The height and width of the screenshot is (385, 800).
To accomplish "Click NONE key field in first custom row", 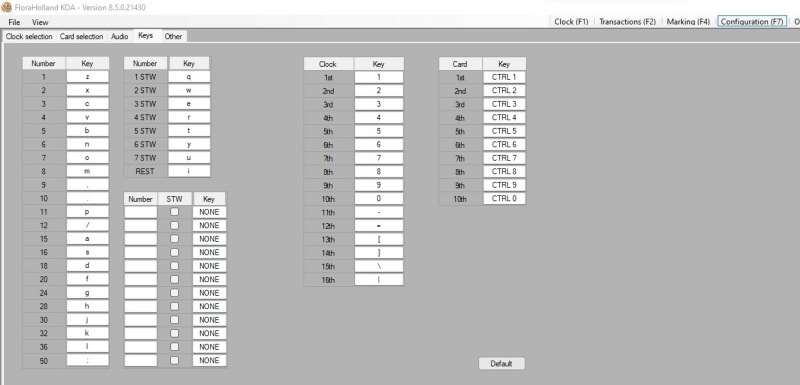I will (x=209, y=212).
